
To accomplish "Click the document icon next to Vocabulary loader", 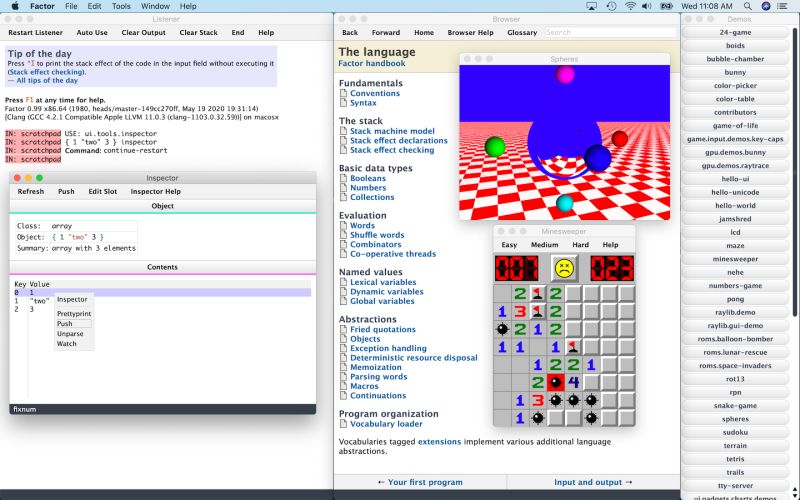I will 343,424.
